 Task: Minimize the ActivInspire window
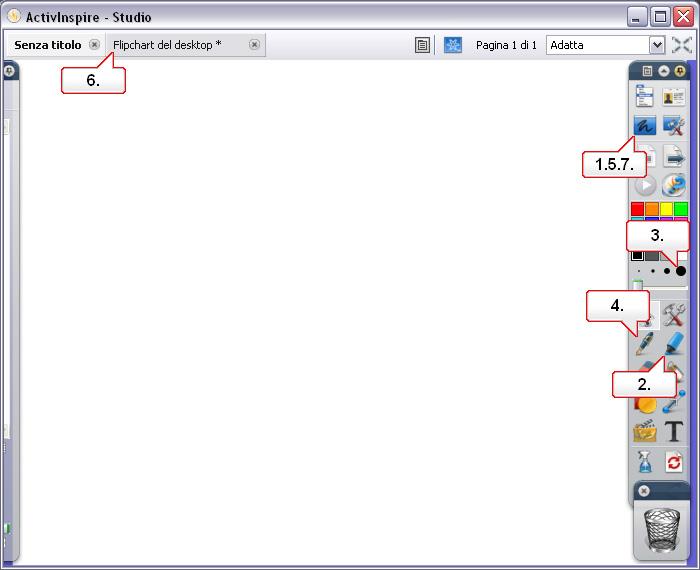point(636,17)
